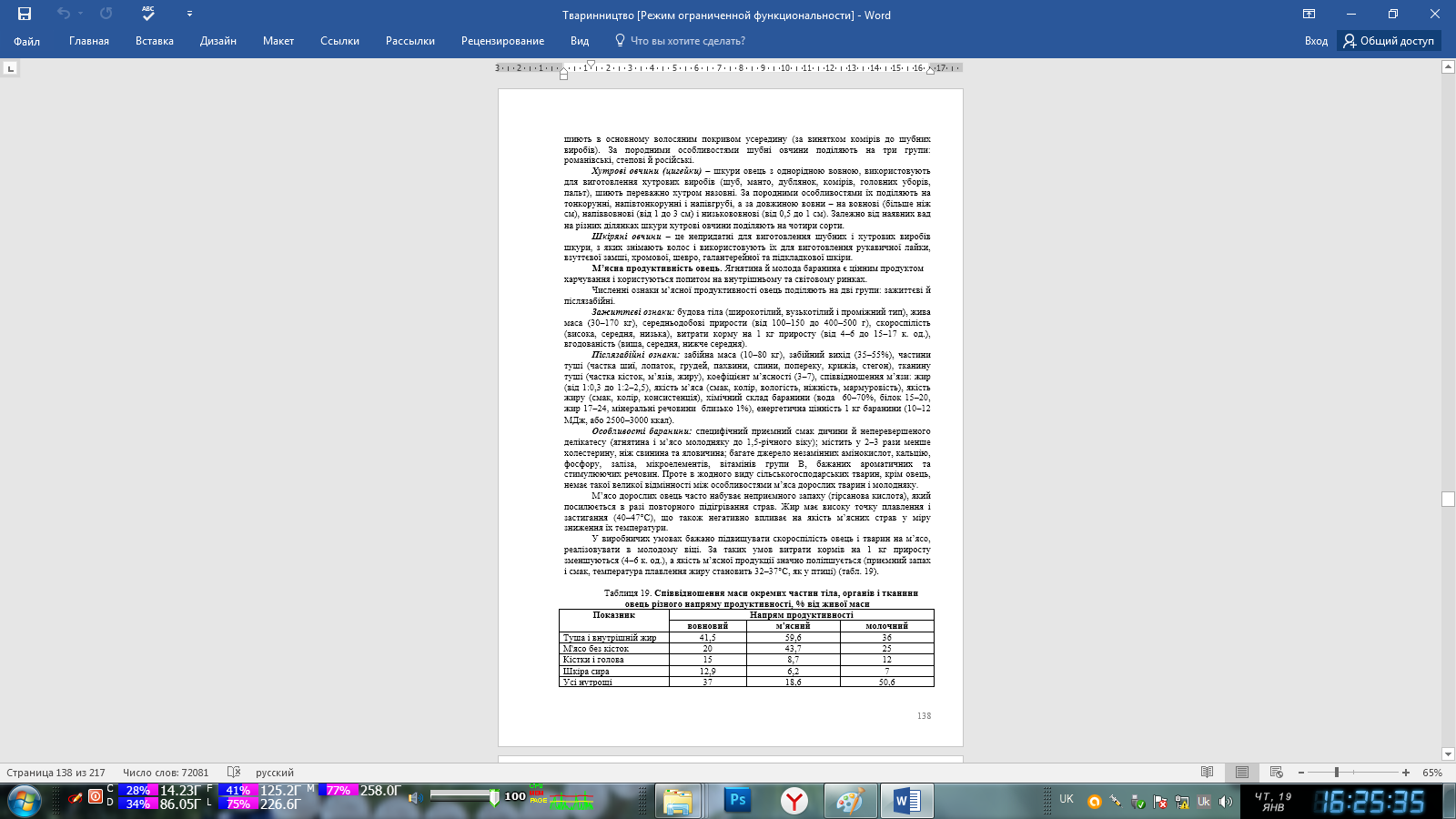Viewport: 1456px width, 819px height.
Task: Click the zoom in plus icon
Action: (1406, 773)
